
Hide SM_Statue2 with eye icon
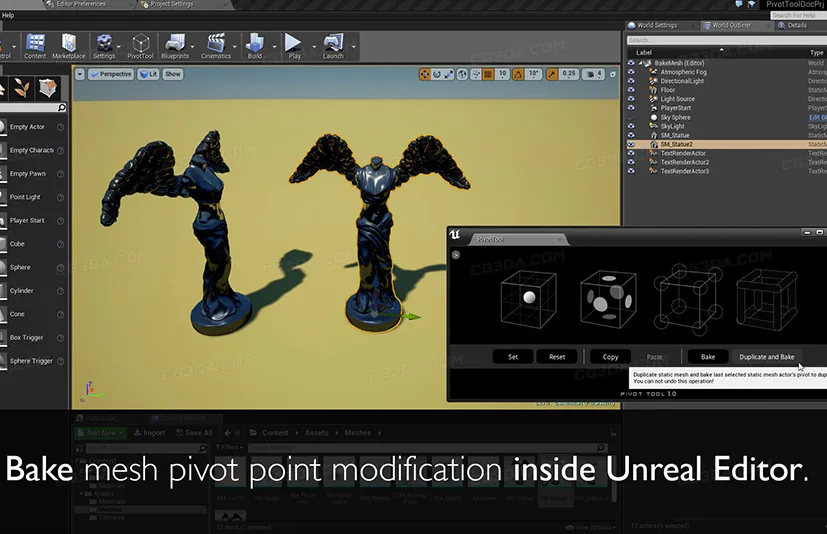click(x=631, y=144)
